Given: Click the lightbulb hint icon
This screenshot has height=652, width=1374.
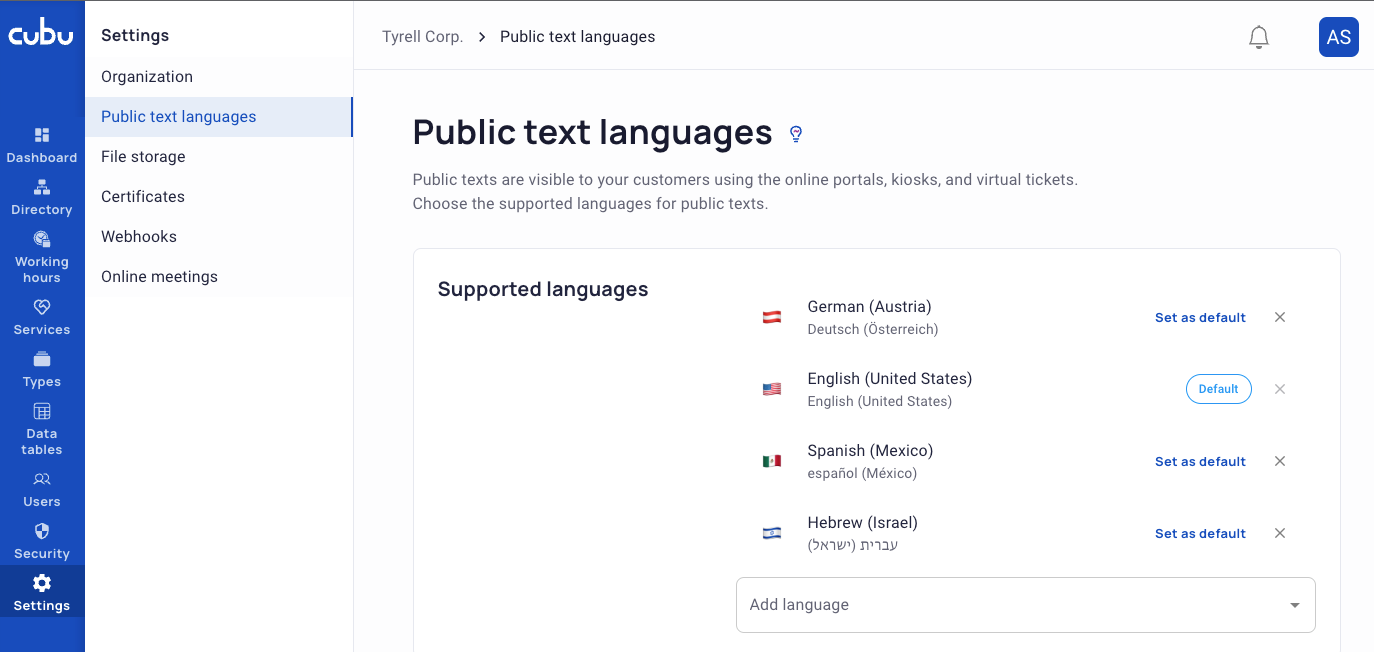Looking at the screenshot, I should (x=796, y=133).
